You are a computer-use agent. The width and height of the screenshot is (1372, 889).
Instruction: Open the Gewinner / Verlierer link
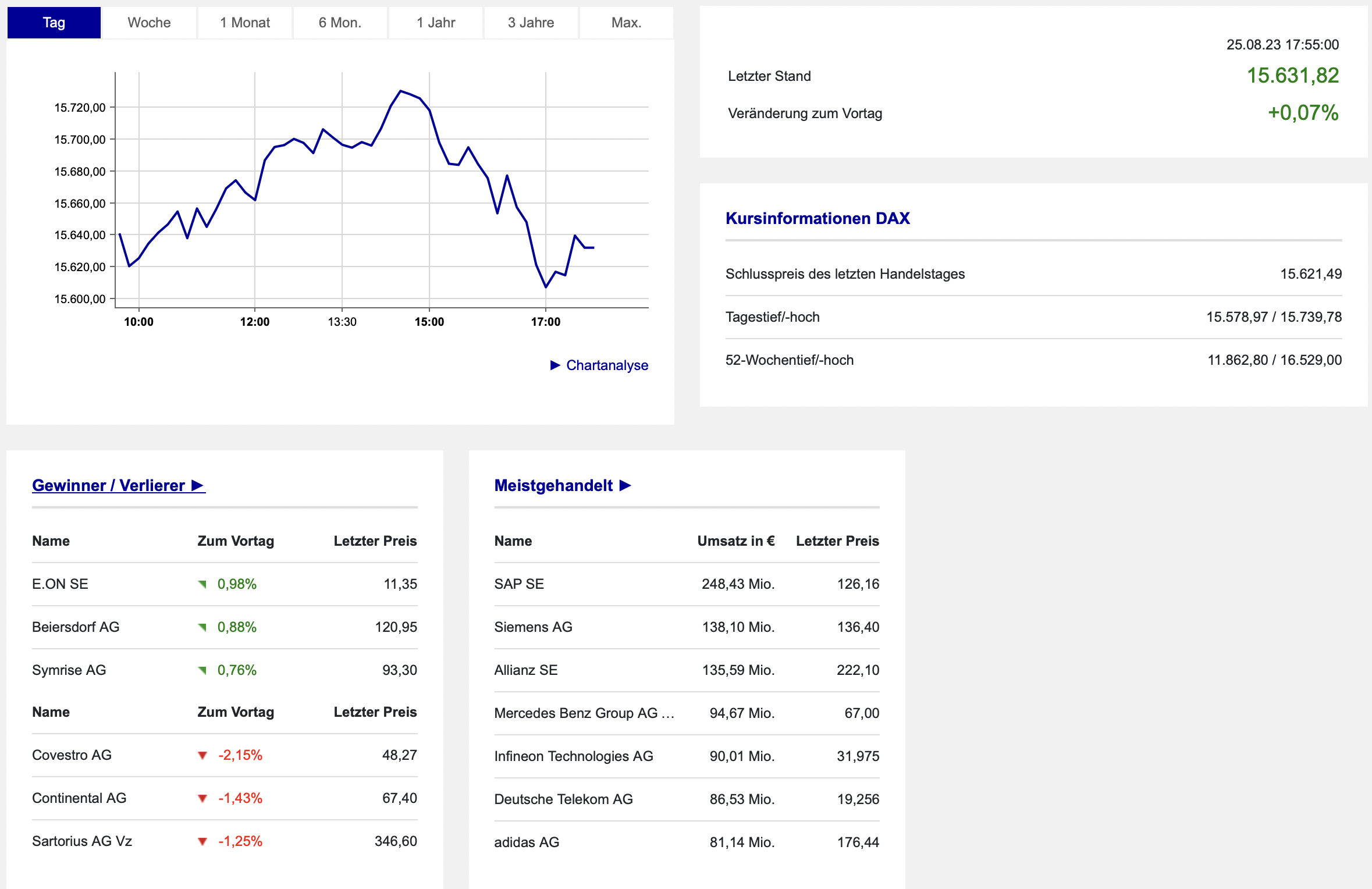coord(109,485)
